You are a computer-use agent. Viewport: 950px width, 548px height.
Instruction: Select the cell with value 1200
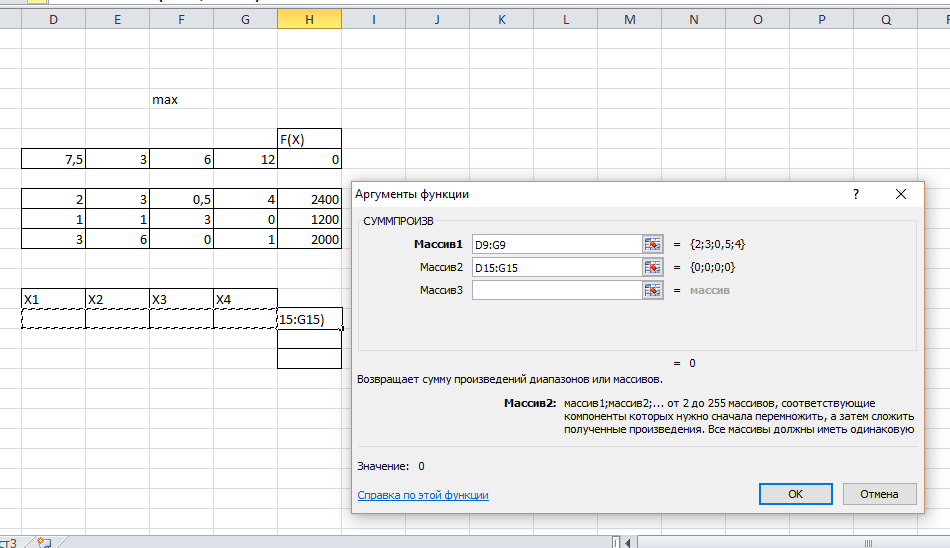[x=310, y=219]
